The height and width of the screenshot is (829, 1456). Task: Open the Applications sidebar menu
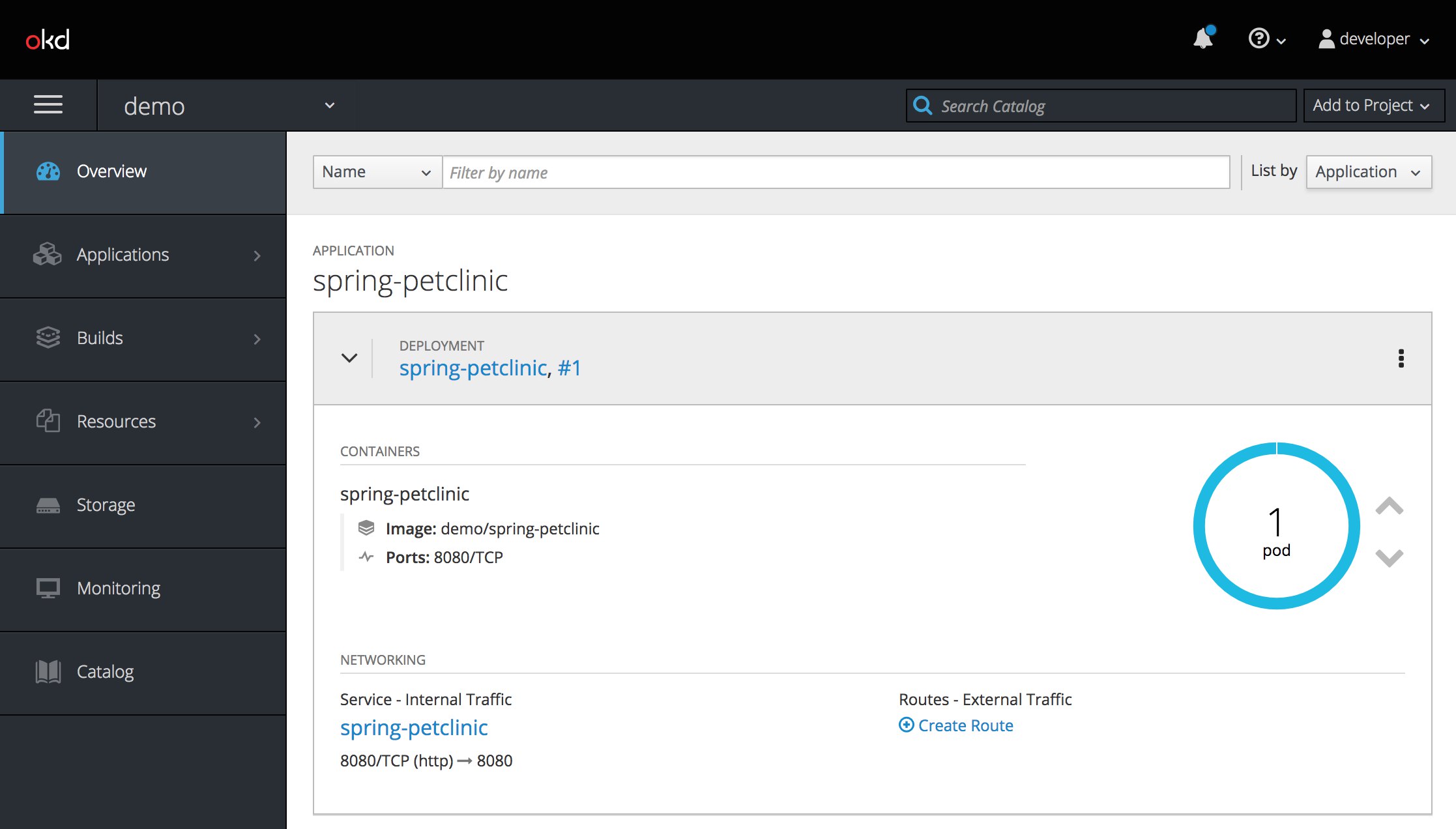tap(143, 255)
